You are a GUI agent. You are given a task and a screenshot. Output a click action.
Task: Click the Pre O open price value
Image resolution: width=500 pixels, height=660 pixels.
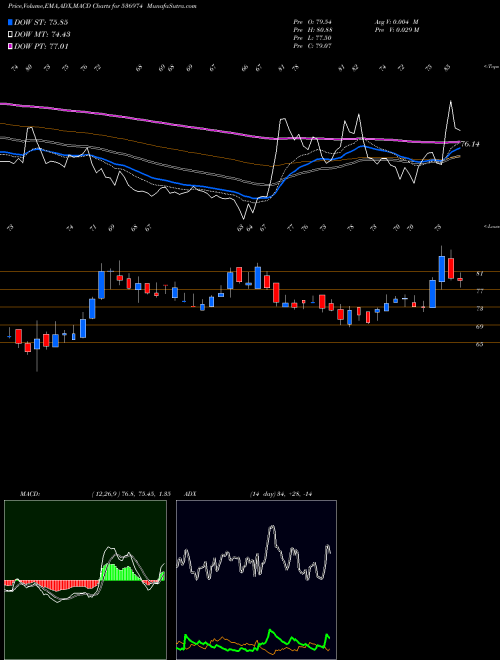pyautogui.click(x=312, y=22)
